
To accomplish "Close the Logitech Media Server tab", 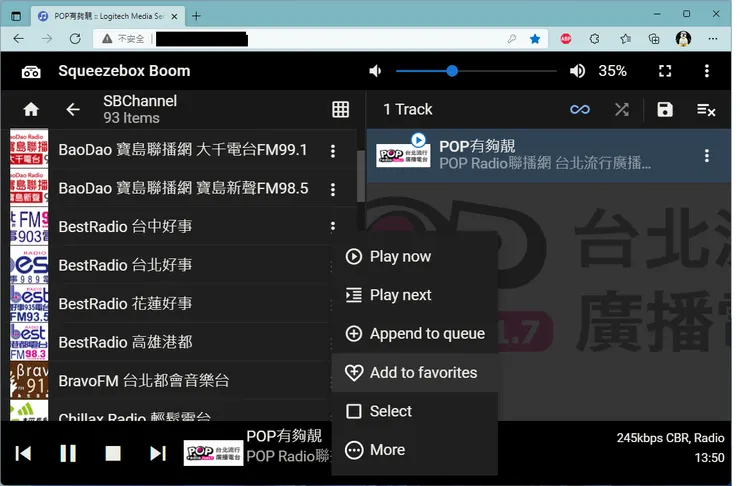I will tap(174, 17).
